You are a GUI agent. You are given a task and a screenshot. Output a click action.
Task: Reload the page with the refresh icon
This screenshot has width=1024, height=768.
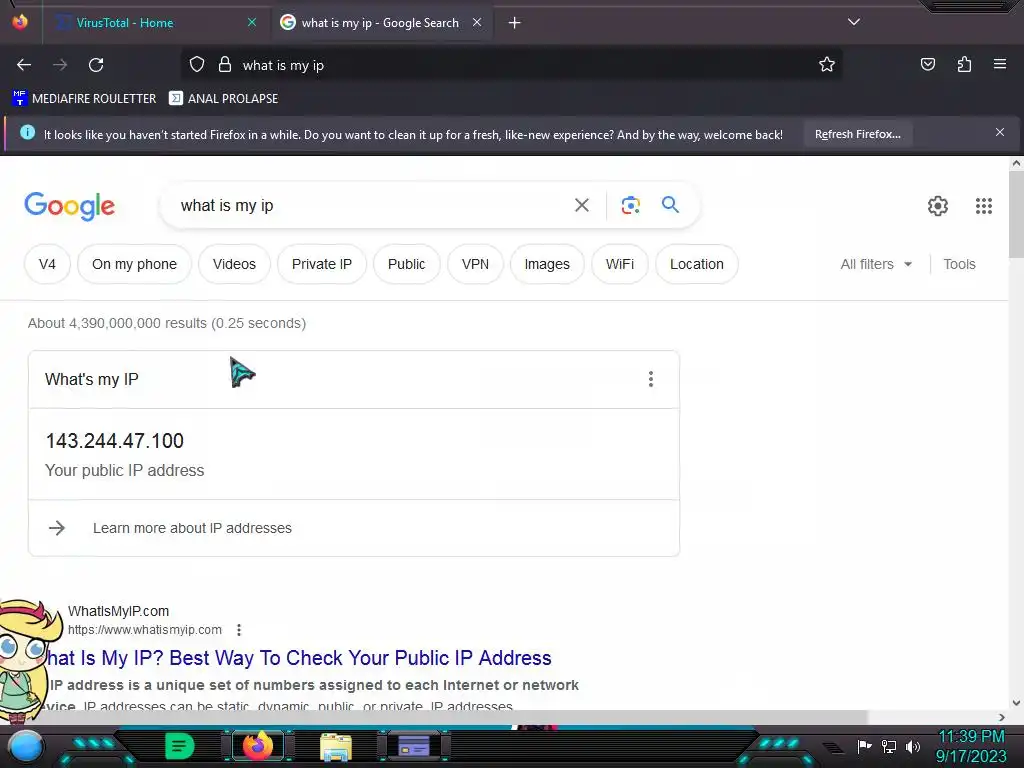[96, 65]
